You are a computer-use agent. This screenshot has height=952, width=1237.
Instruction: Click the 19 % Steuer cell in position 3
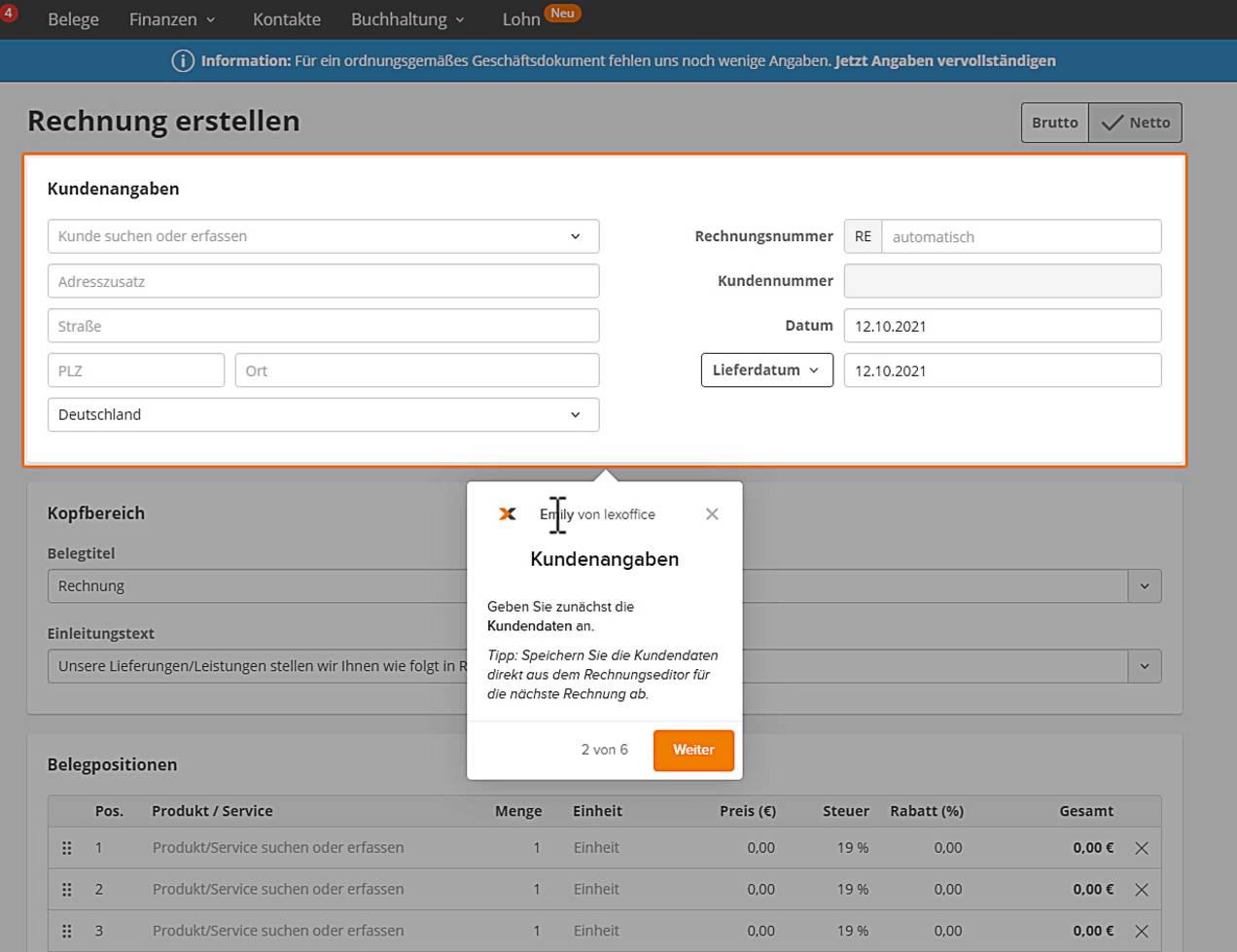tap(853, 931)
